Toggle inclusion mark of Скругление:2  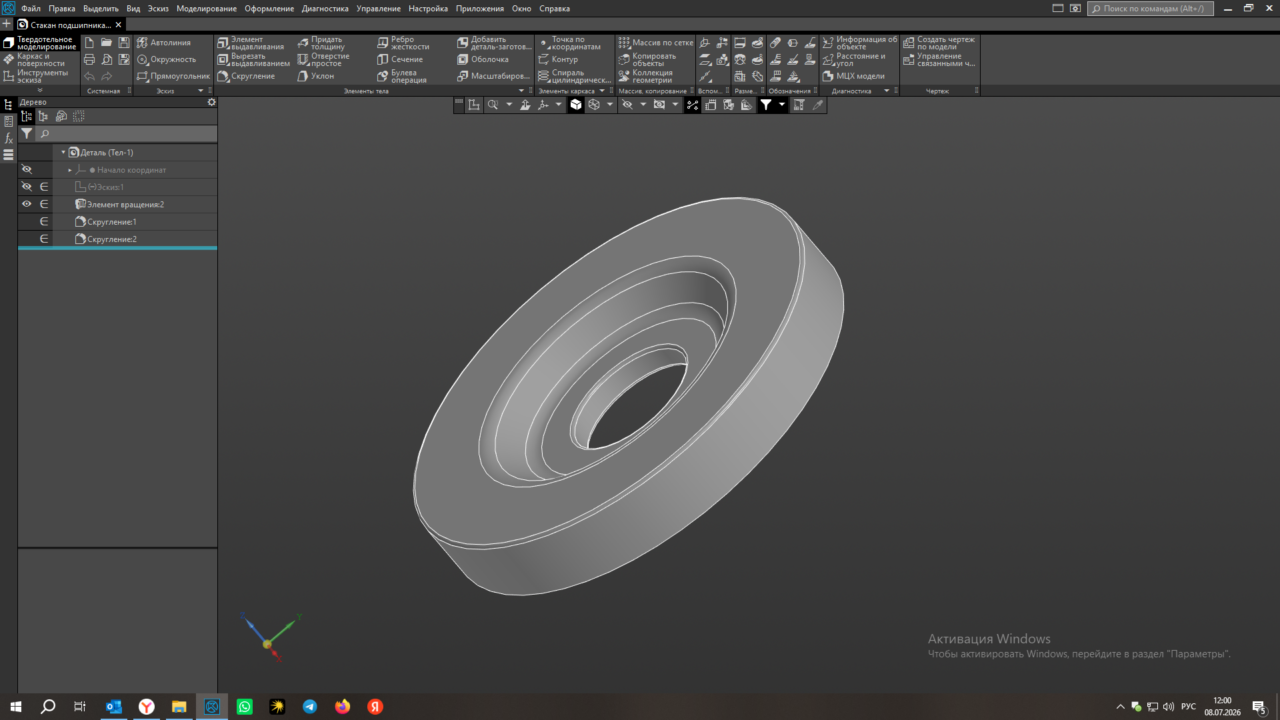point(44,239)
